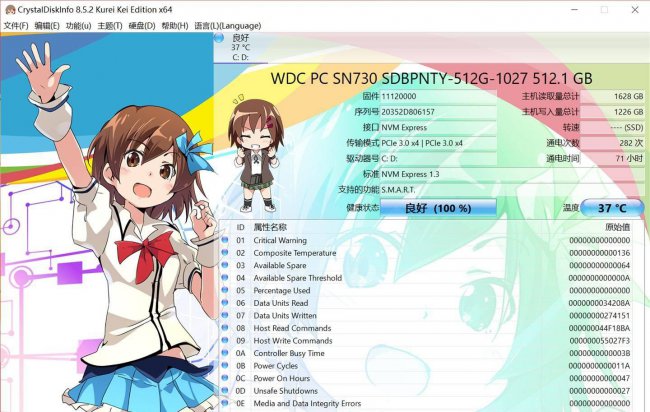The width and height of the screenshot is (650, 412).
Task: Click the standard field NVM Express 1.3
Action: 512,174
